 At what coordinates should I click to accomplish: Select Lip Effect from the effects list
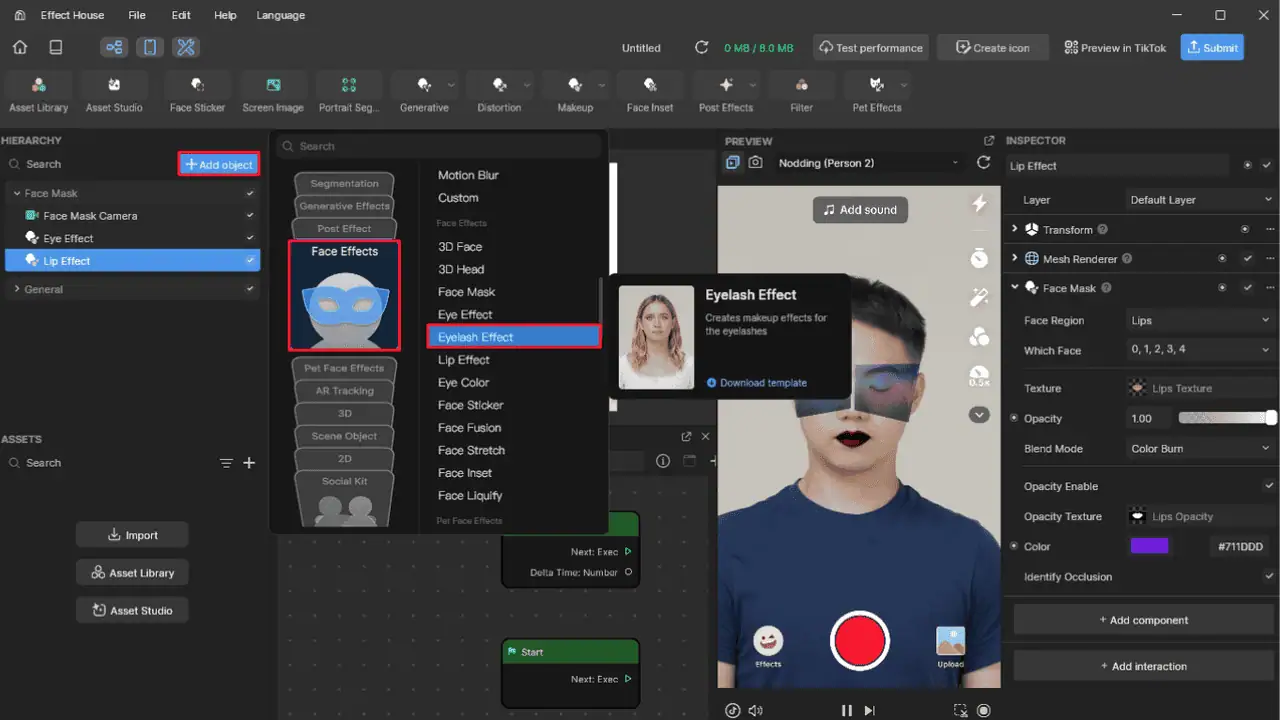click(463, 360)
